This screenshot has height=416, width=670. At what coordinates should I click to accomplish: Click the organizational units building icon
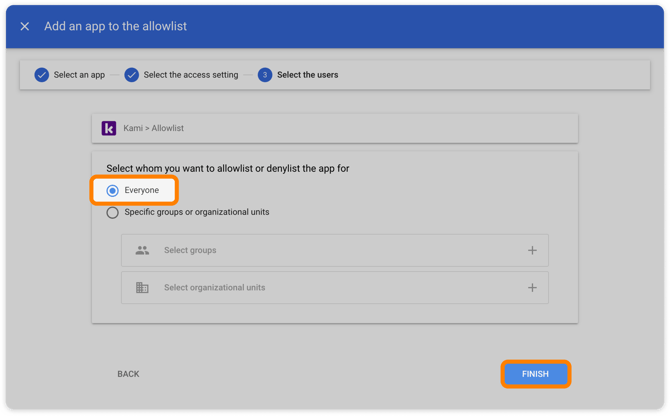pos(142,287)
